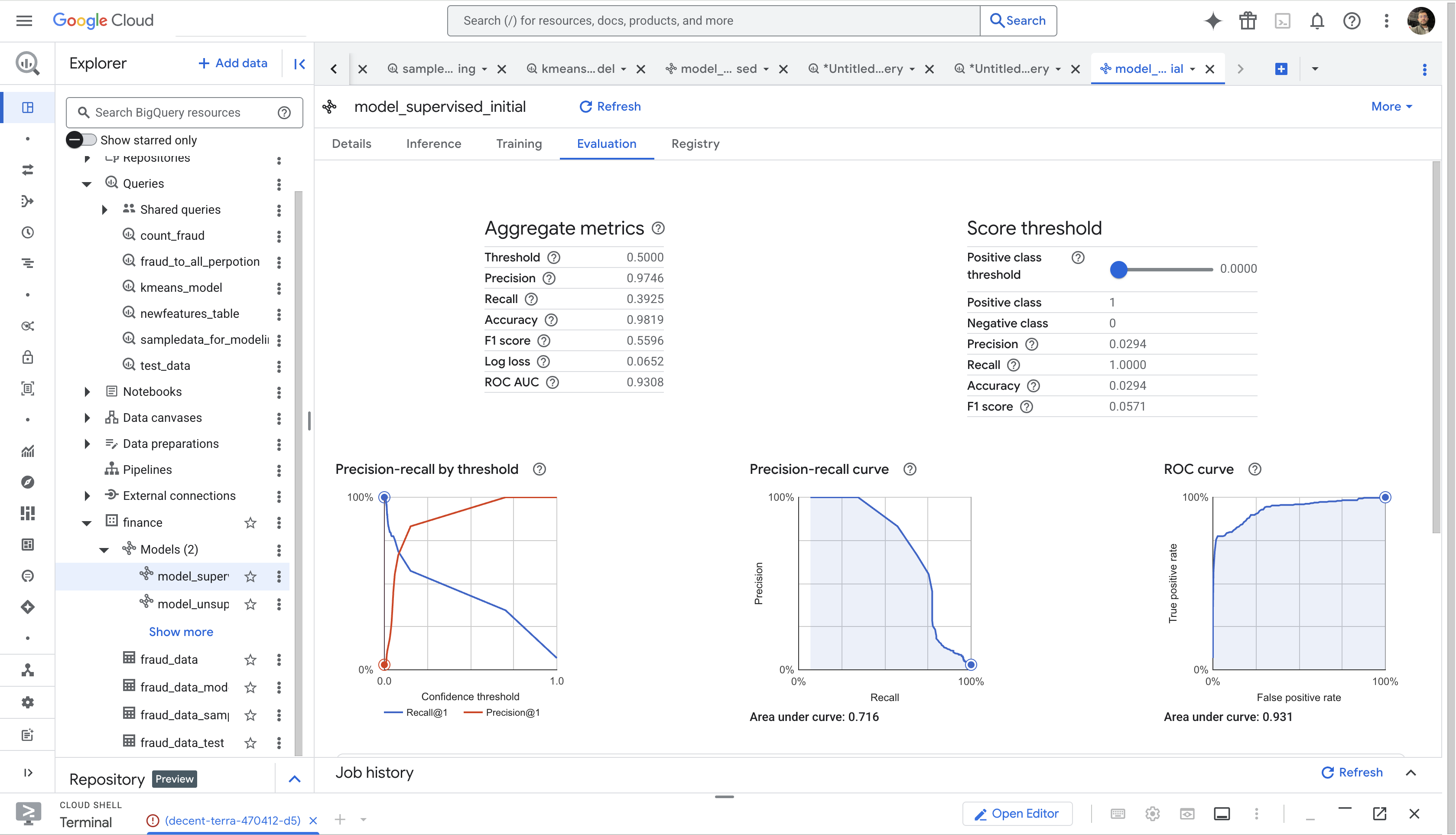Viewport: 1456px width, 835px height.
Task: Open actions menu for kmeans_model query
Action: (x=279, y=288)
